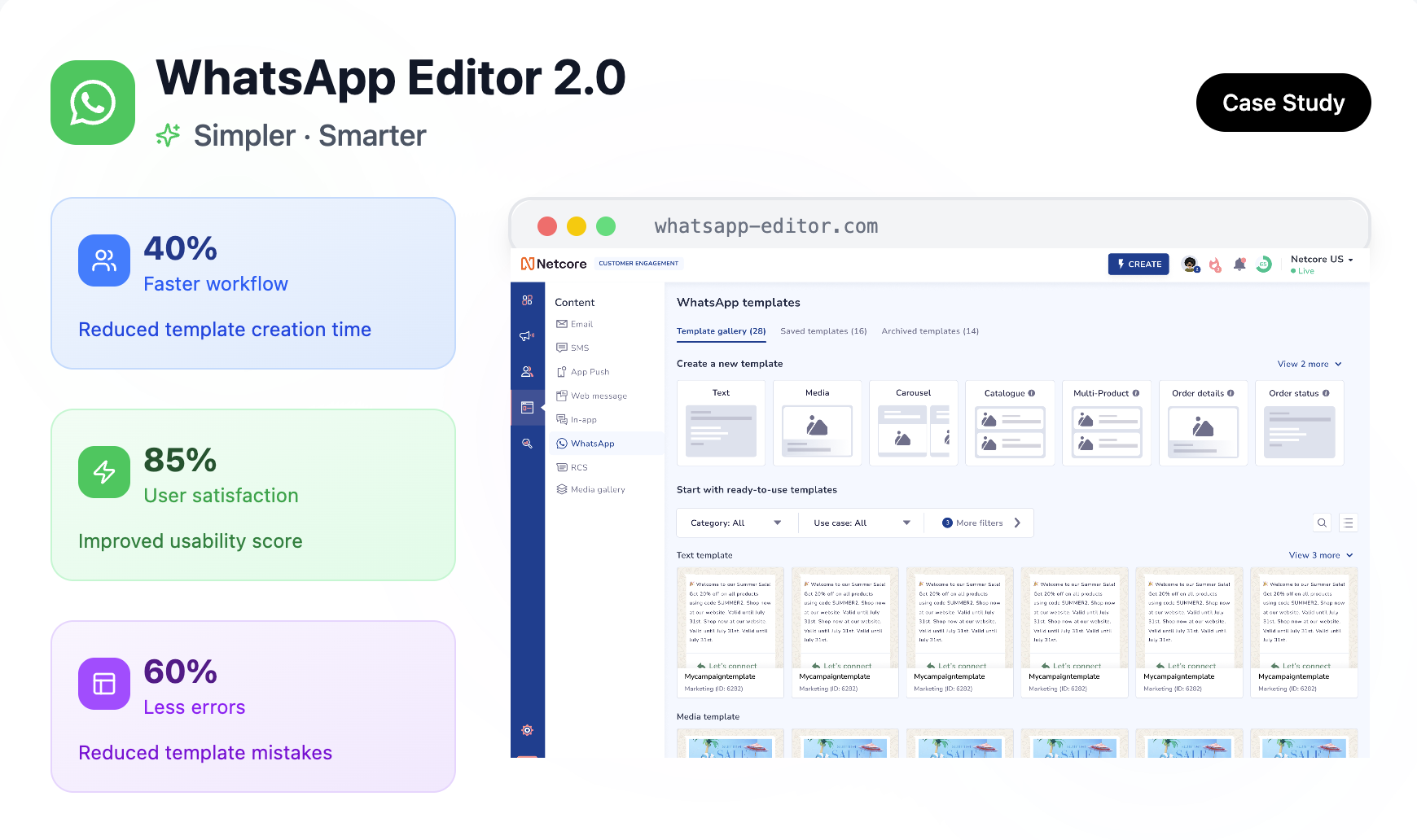Open the notifications bell
The height and width of the screenshot is (840, 1417).
(1239, 265)
